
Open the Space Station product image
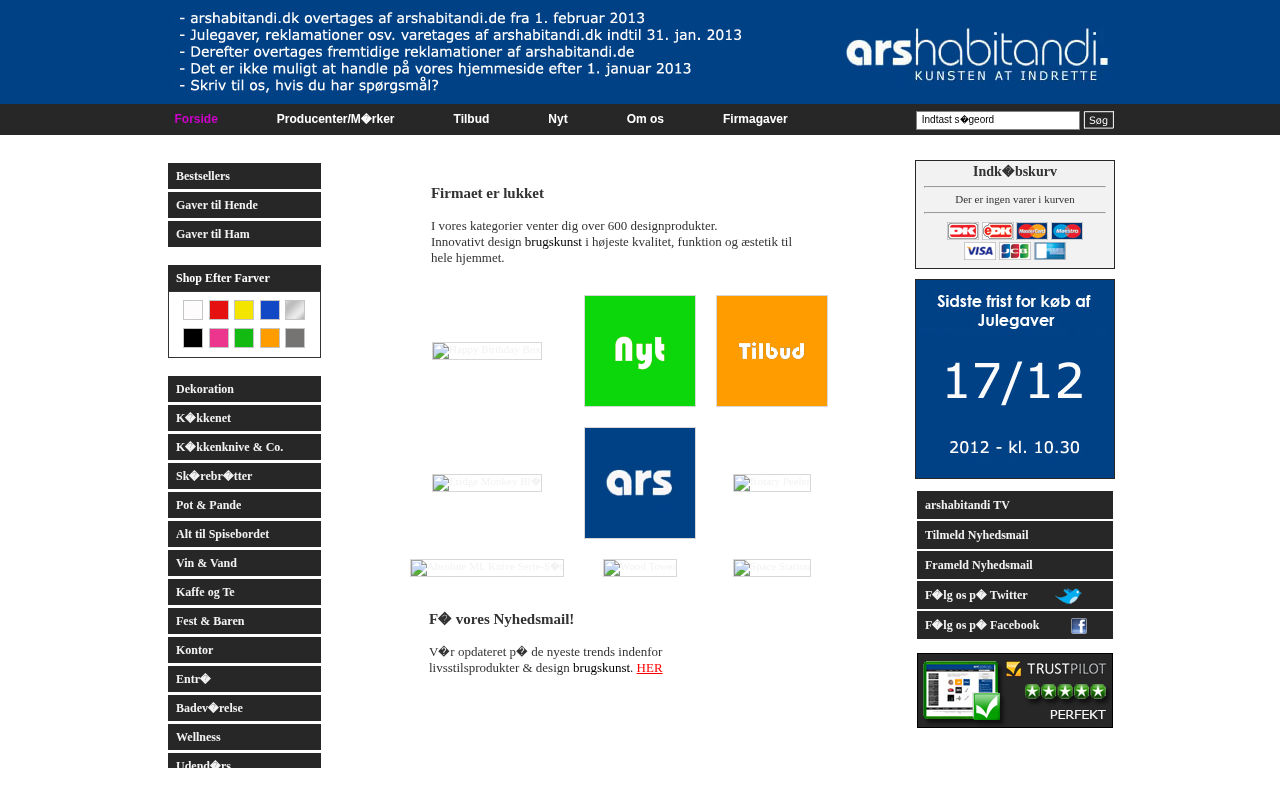point(772,568)
